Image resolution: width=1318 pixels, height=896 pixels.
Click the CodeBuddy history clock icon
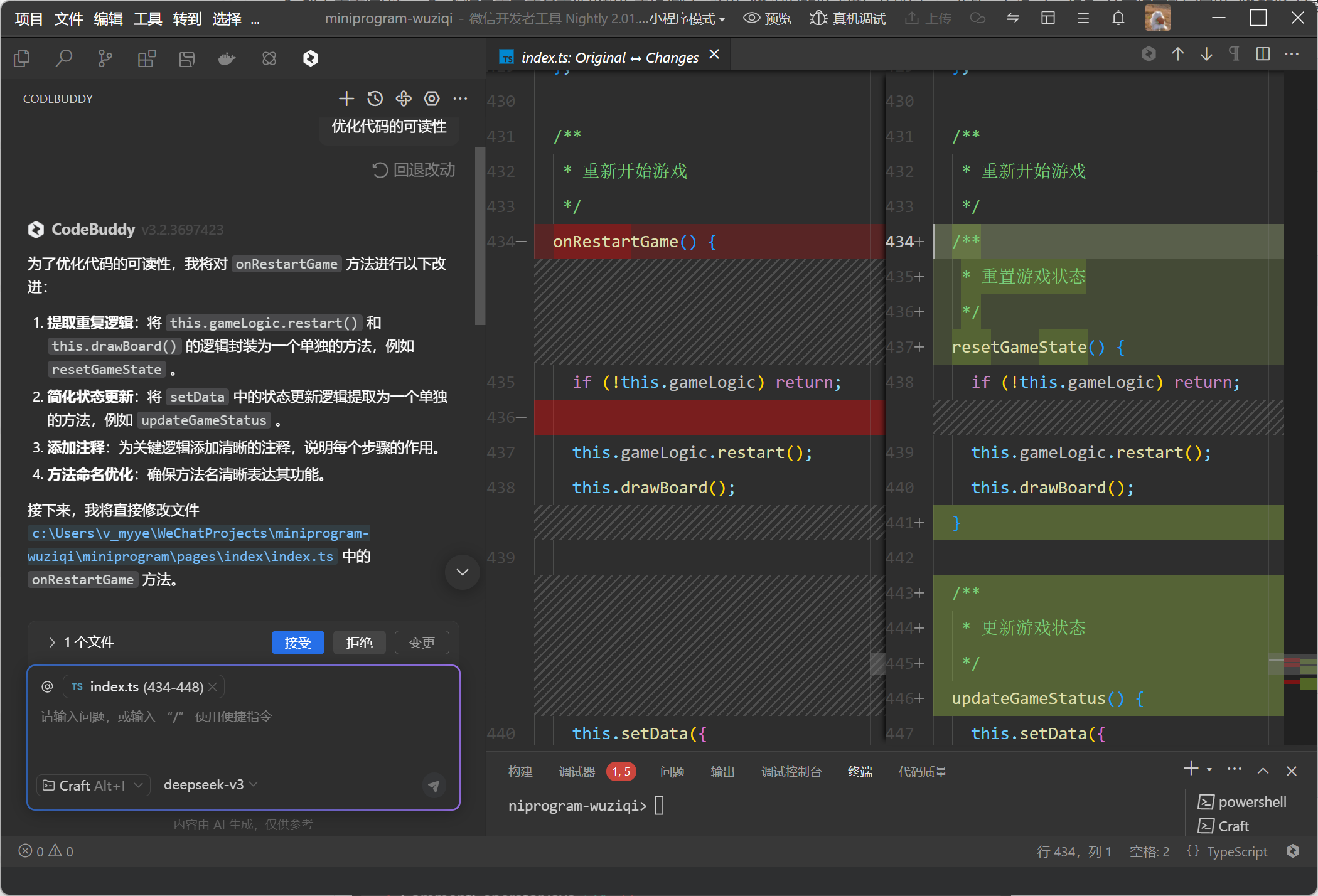click(375, 99)
